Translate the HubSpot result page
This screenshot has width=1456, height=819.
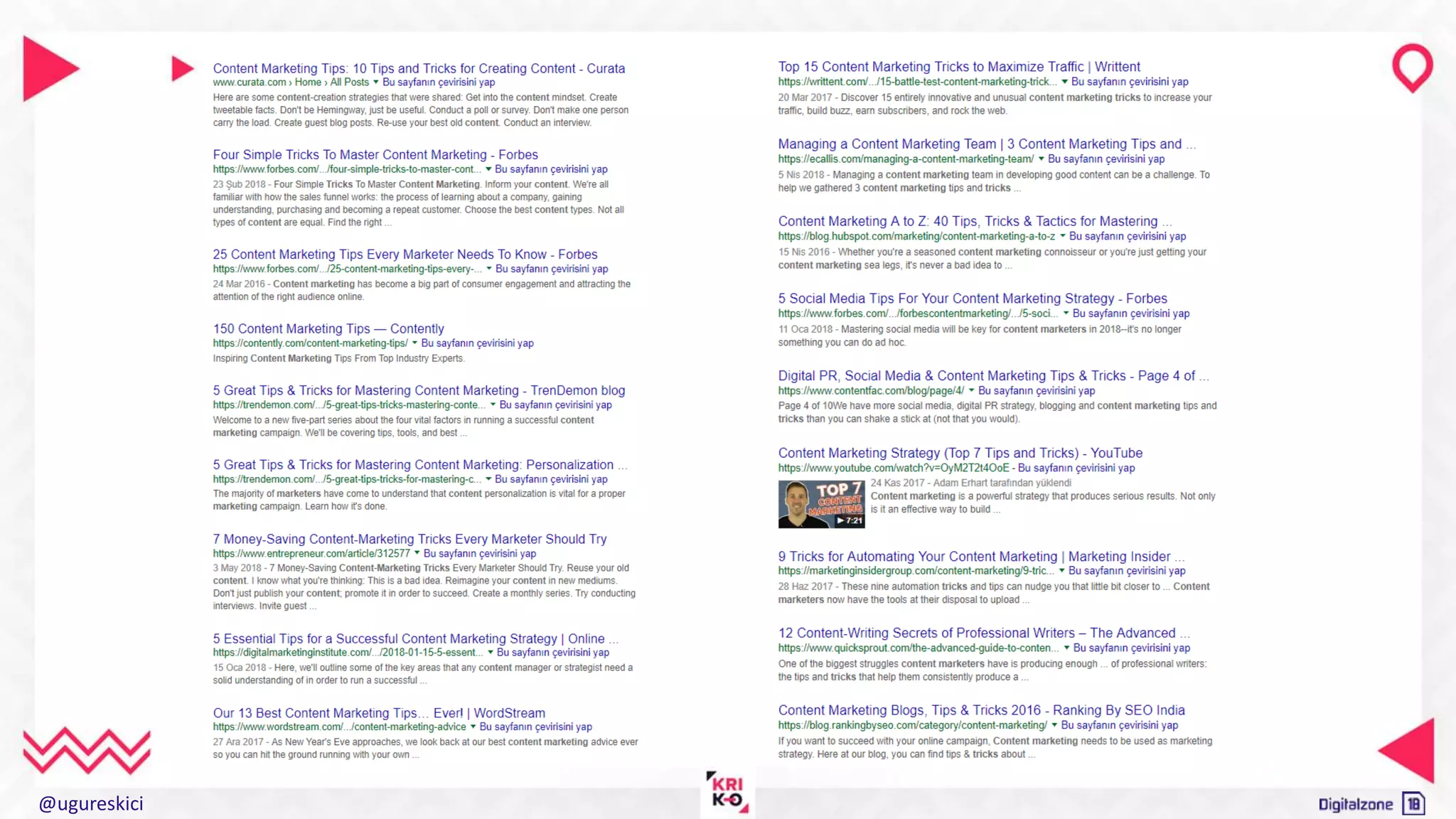(1128, 236)
